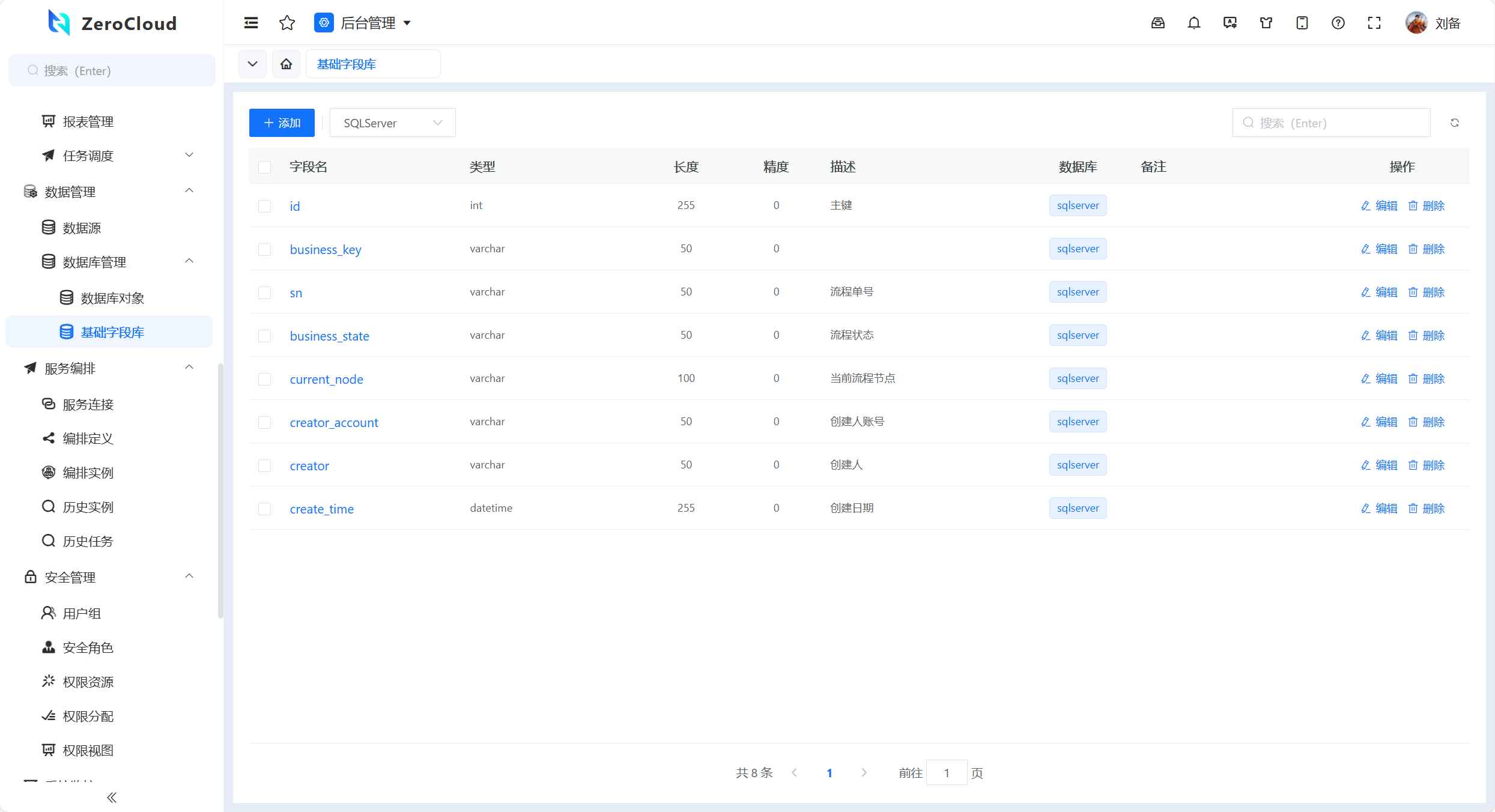Check the checkbox for business_key row
Viewport: 1495px width, 812px height.
pyautogui.click(x=265, y=249)
